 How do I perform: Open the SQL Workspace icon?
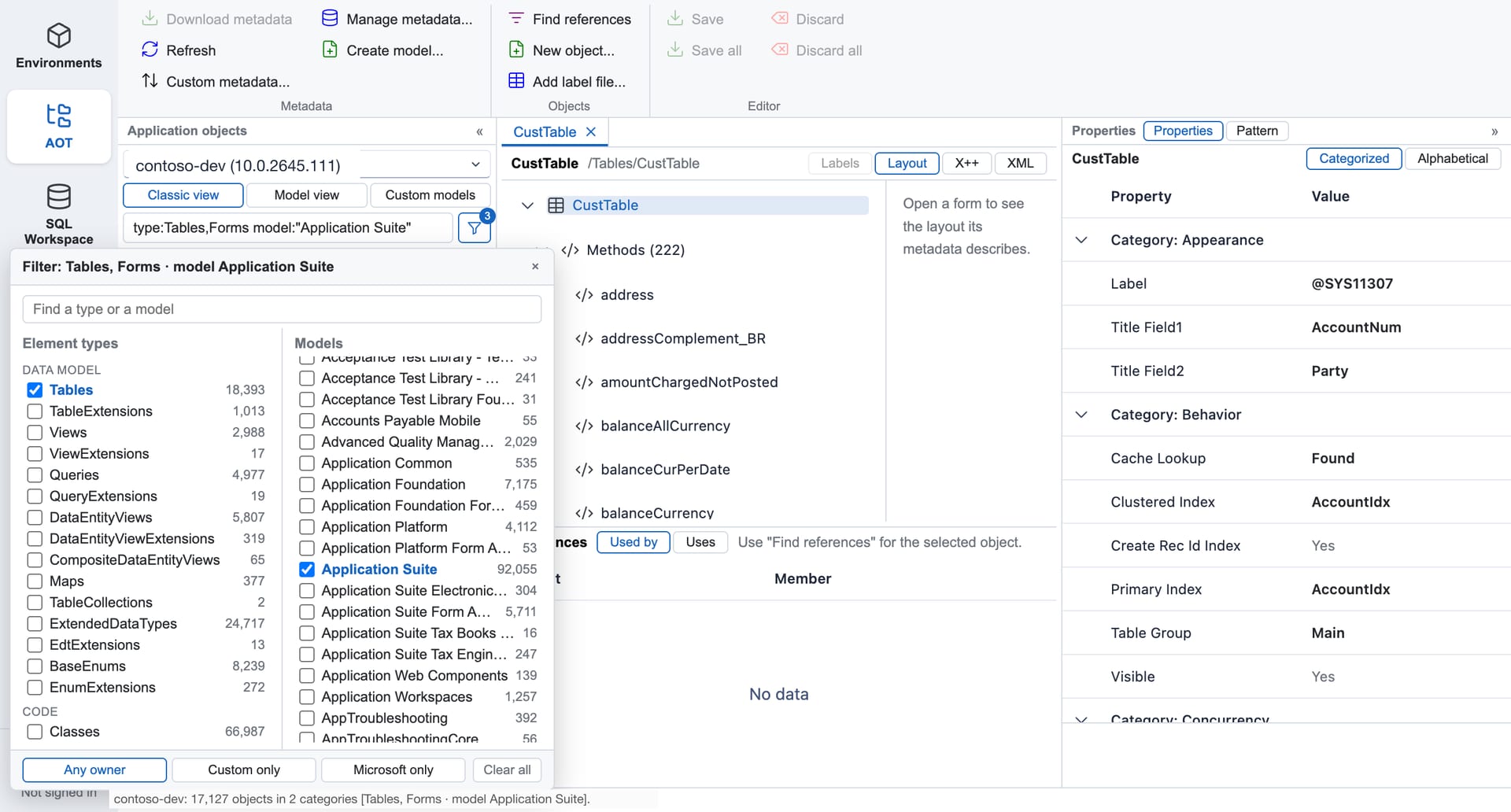(x=59, y=197)
